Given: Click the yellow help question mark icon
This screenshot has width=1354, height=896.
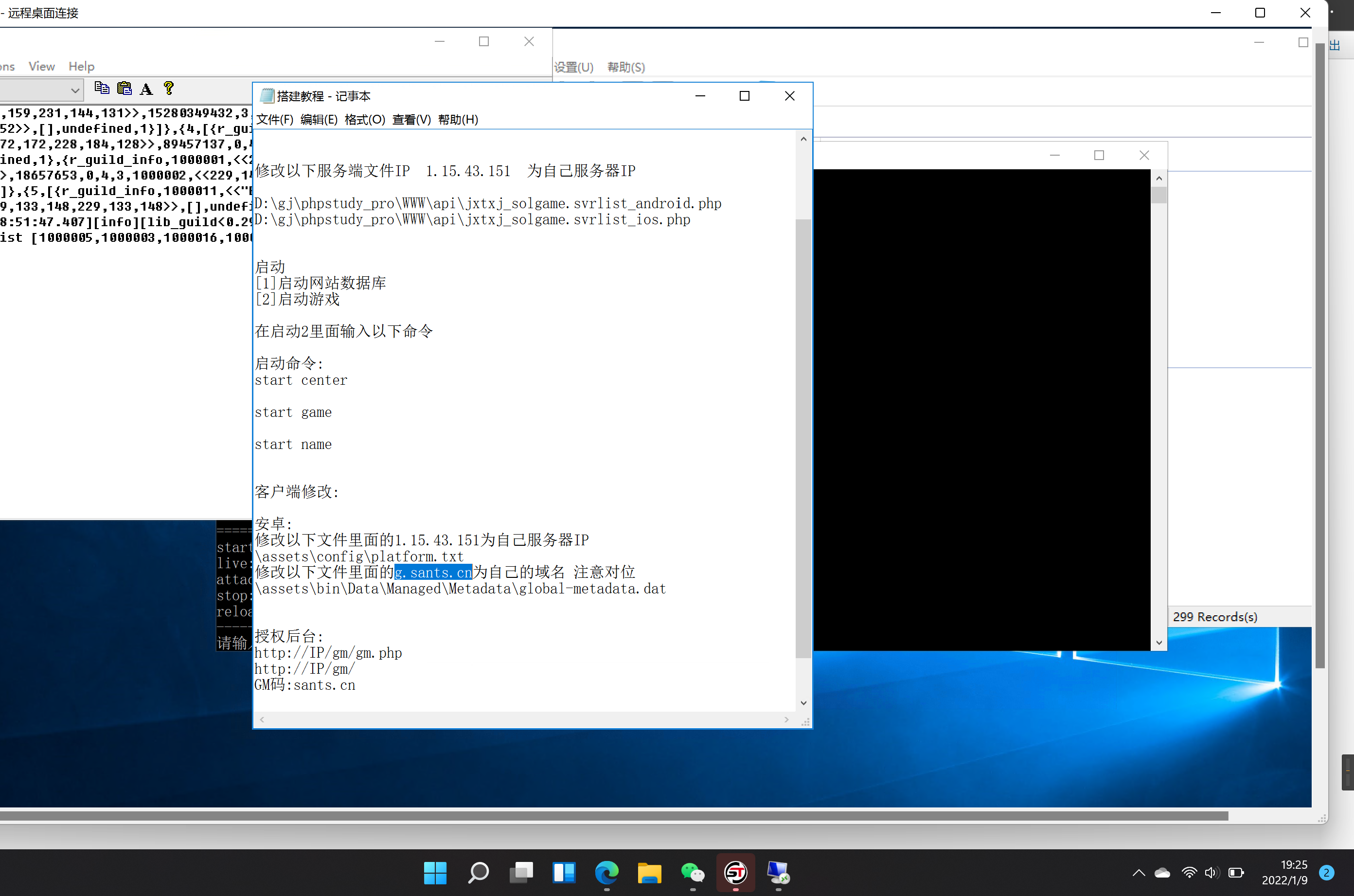Looking at the screenshot, I should (169, 88).
